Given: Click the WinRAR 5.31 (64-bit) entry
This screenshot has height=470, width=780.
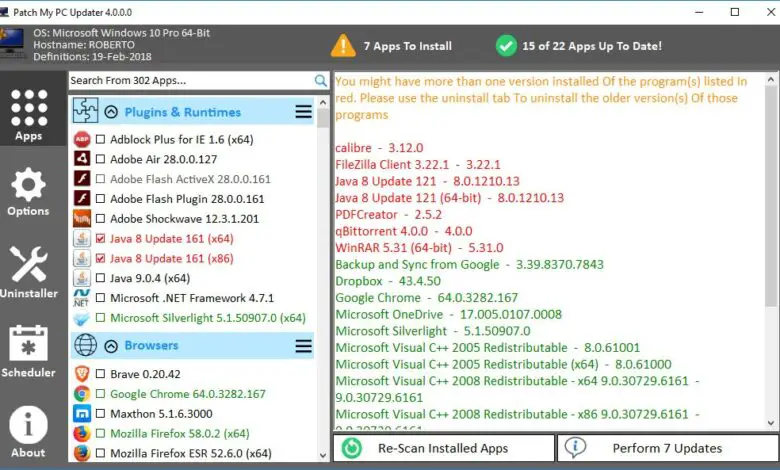Looking at the screenshot, I should point(419,248).
